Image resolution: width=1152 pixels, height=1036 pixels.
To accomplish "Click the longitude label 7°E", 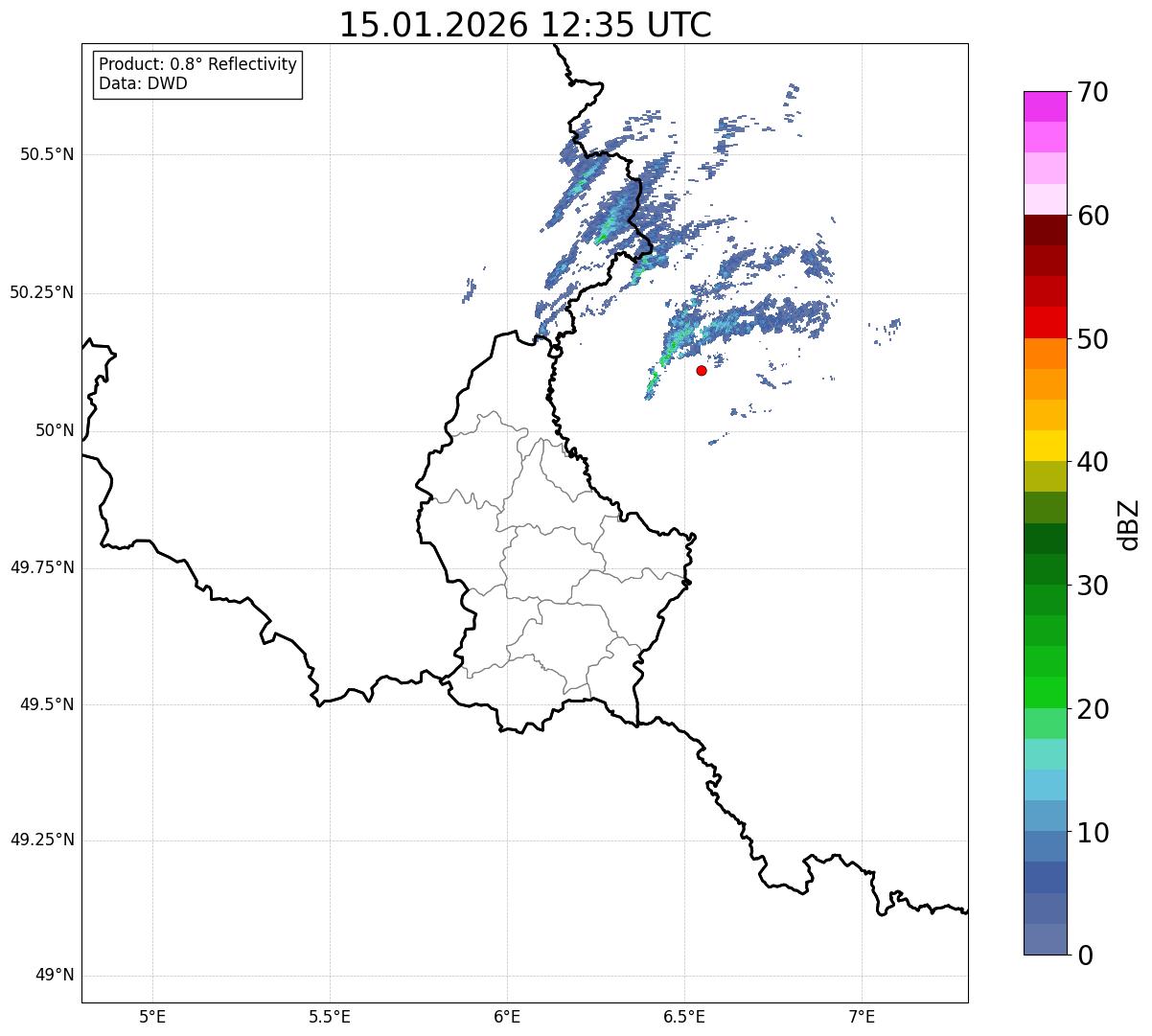I will tap(863, 1016).
